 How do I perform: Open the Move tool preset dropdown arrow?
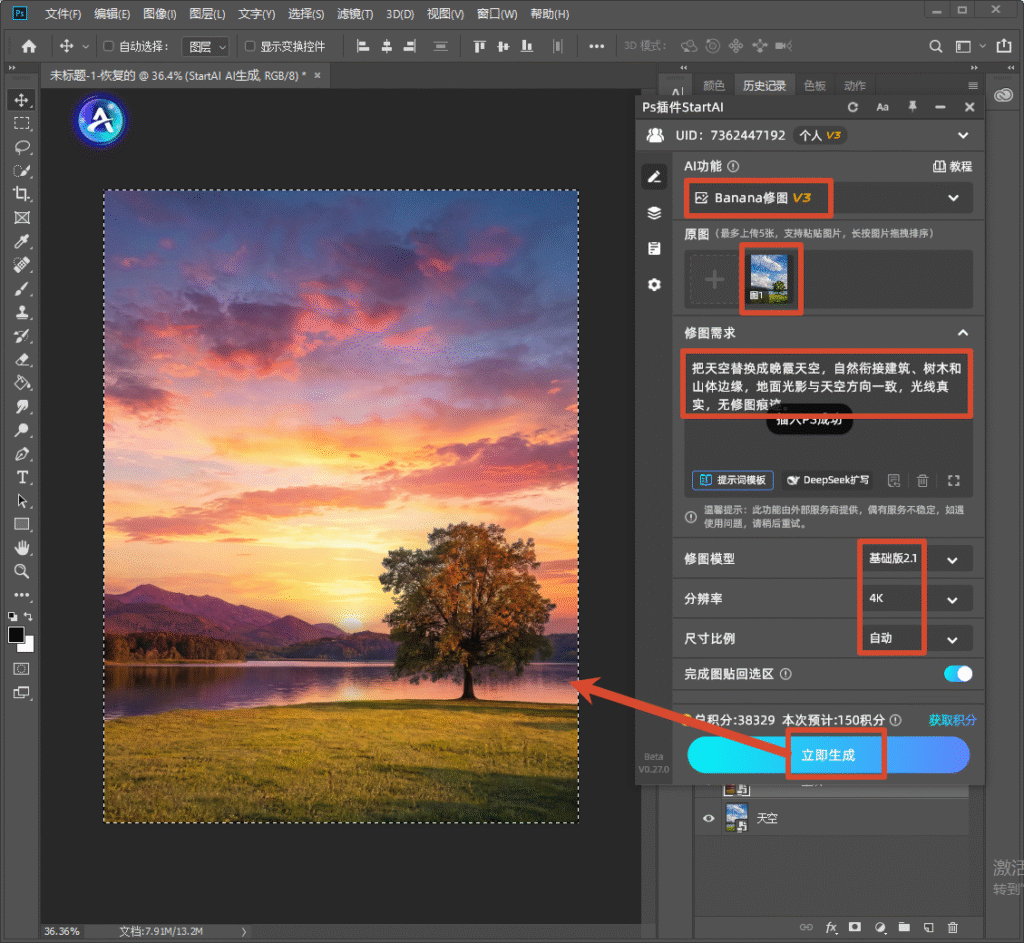coord(86,46)
